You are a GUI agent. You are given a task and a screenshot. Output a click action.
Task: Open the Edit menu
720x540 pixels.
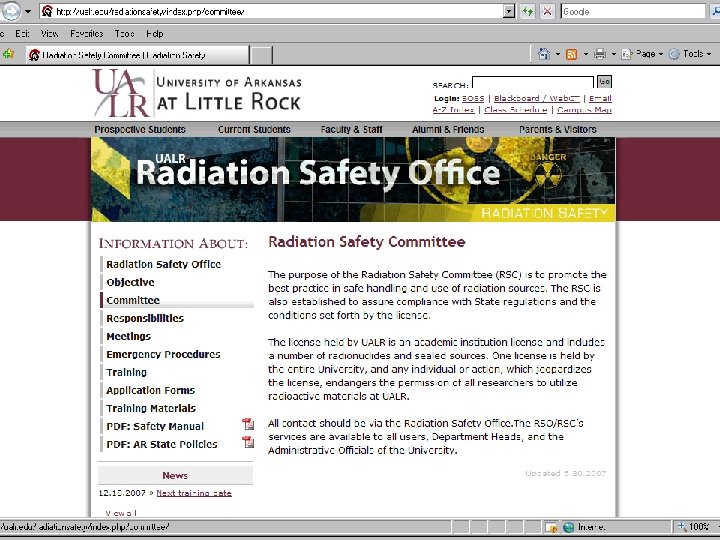point(22,34)
